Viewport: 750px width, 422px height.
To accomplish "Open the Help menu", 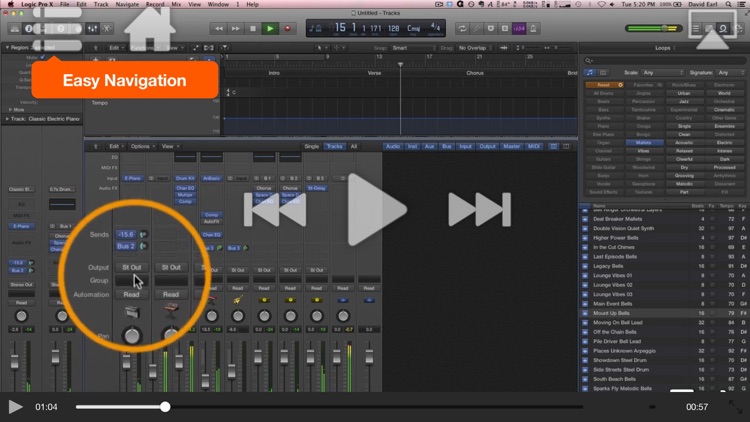I will pos(253,4).
